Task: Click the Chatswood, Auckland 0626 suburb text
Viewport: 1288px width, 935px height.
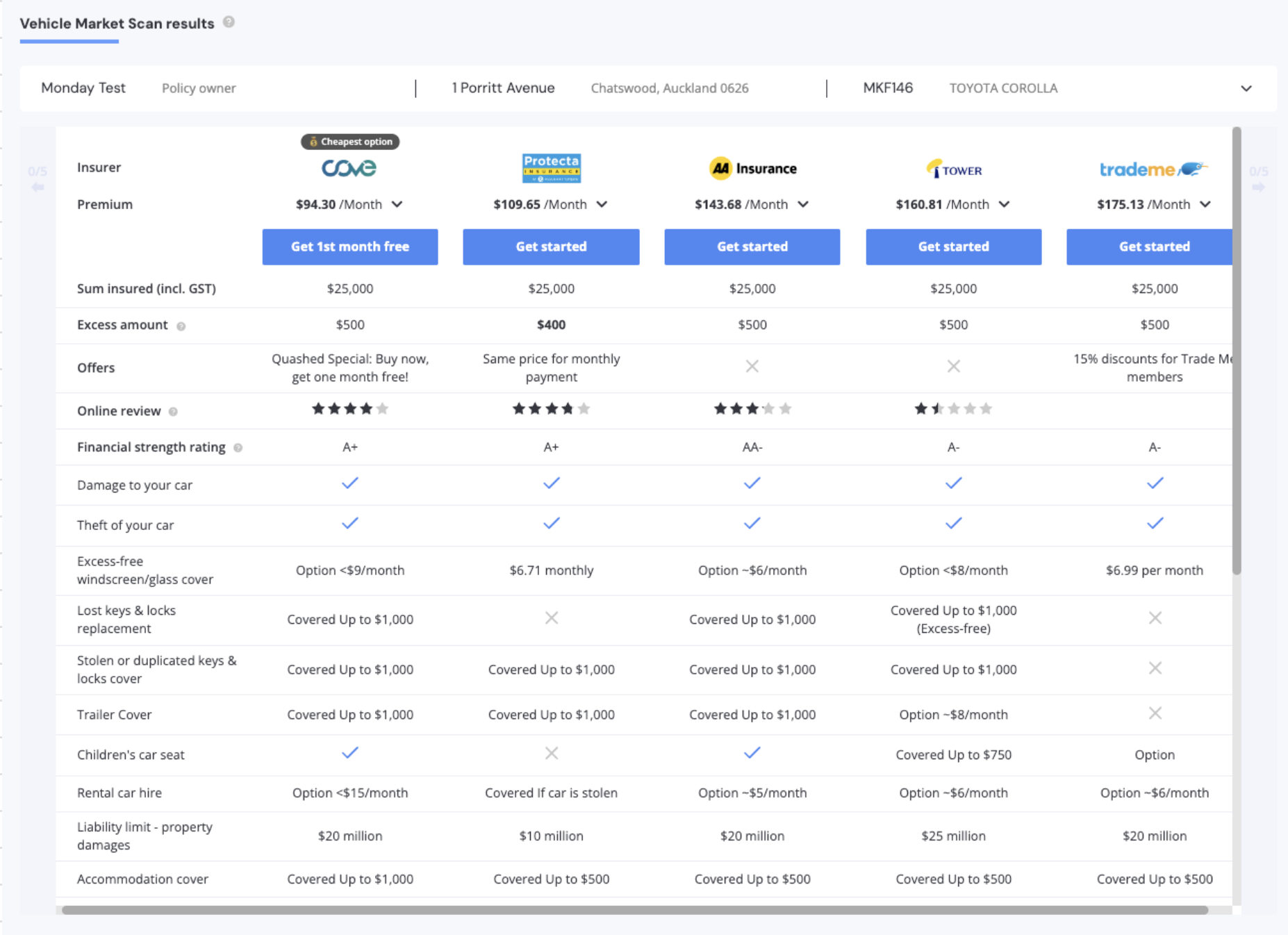Action: click(x=670, y=88)
